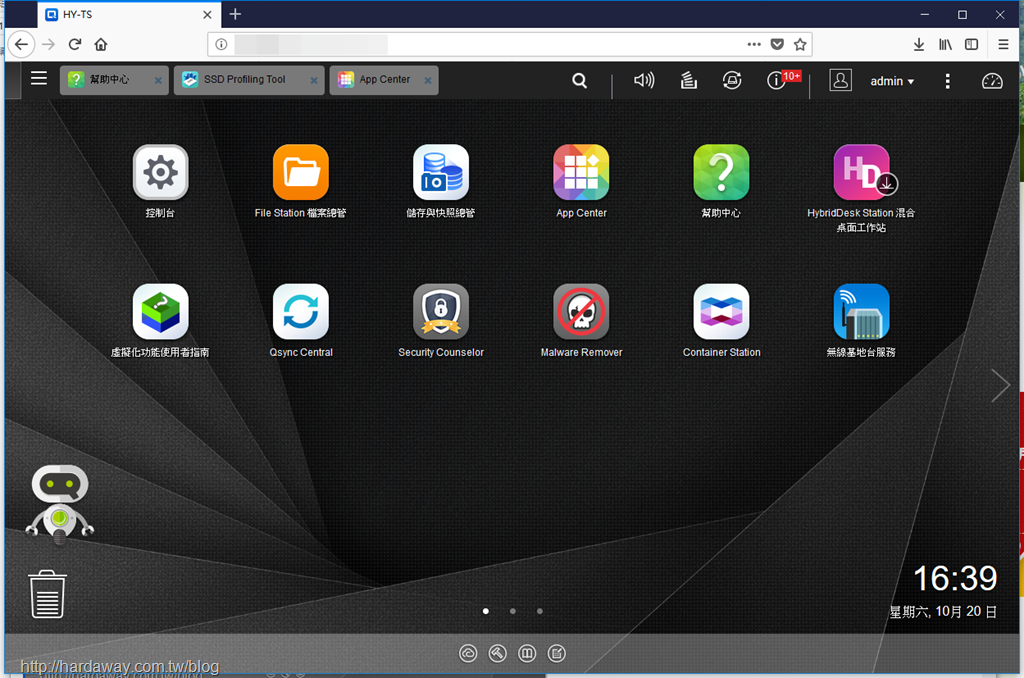Open Security Counselor
1024x678 pixels.
(x=441, y=312)
